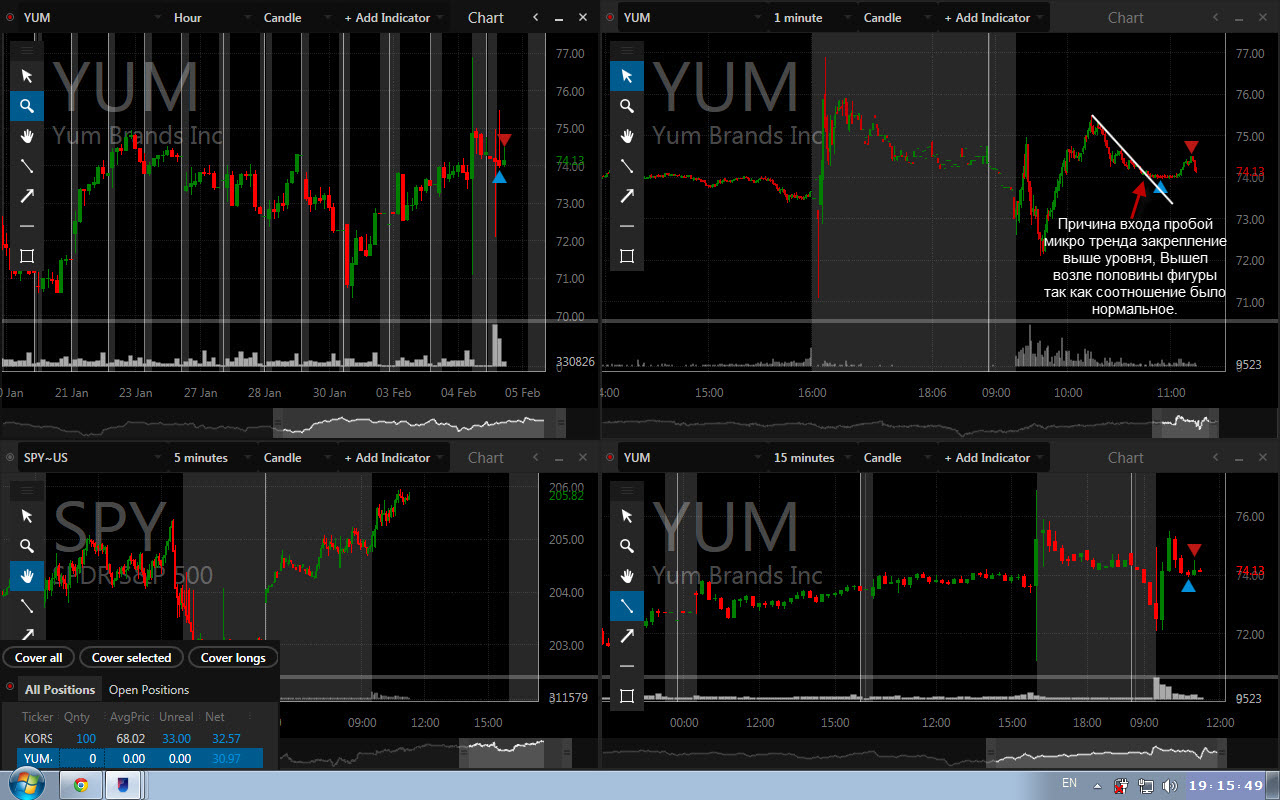Click the Cover all button
The width and height of the screenshot is (1280, 800).
[x=38, y=657]
